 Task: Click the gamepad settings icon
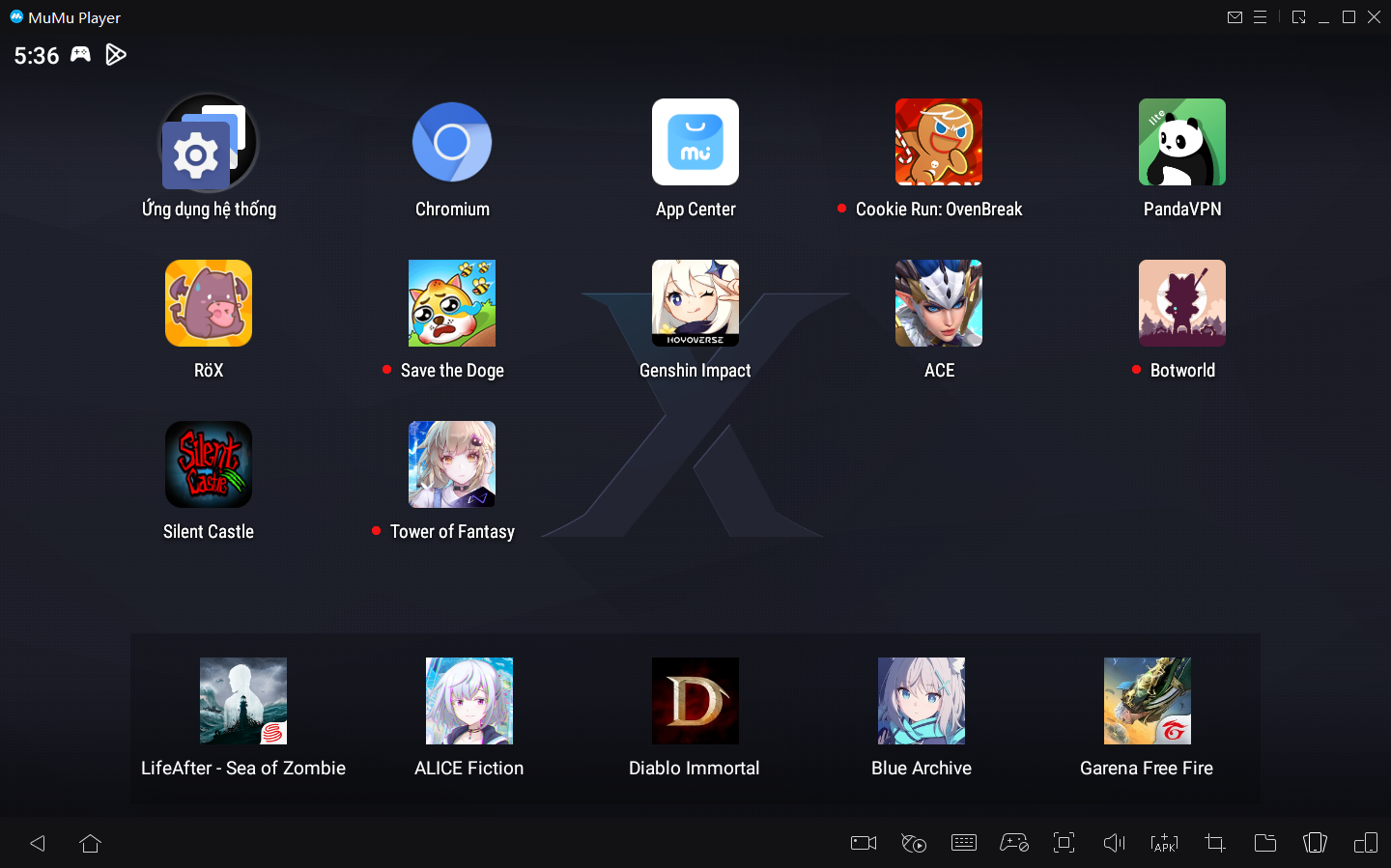click(1013, 843)
